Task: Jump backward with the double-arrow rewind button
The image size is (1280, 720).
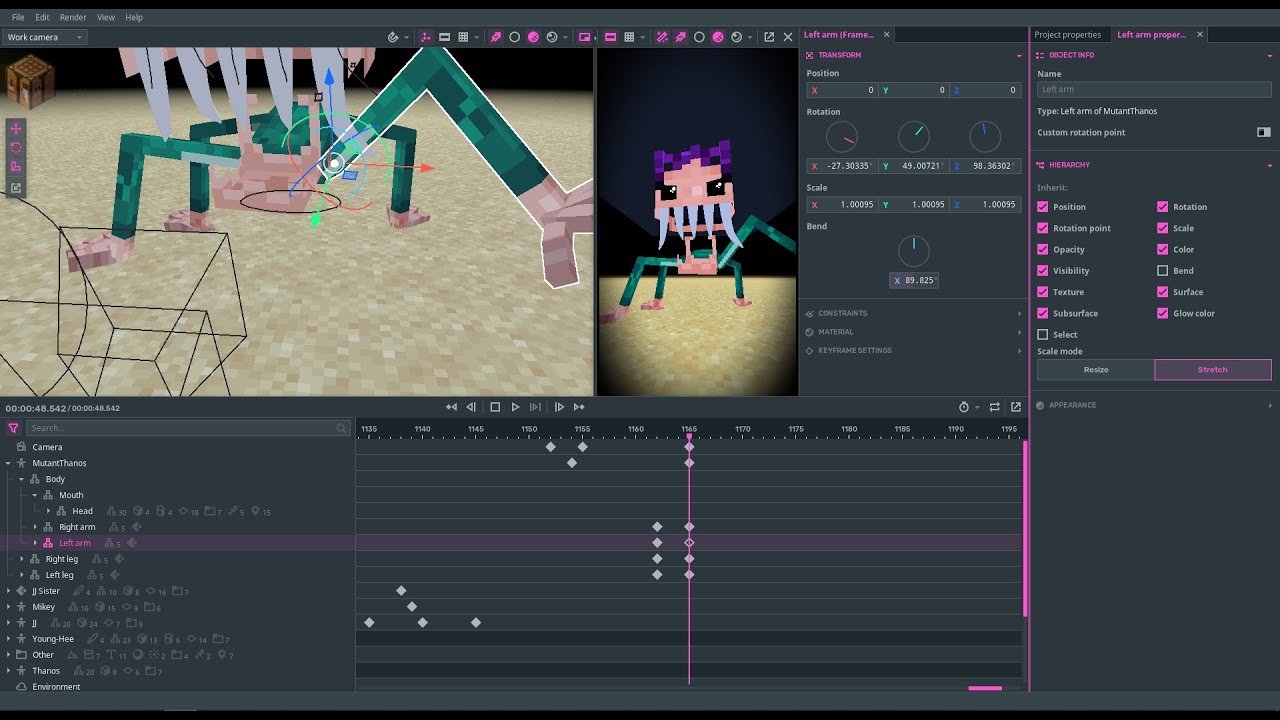Action: [x=451, y=407]
